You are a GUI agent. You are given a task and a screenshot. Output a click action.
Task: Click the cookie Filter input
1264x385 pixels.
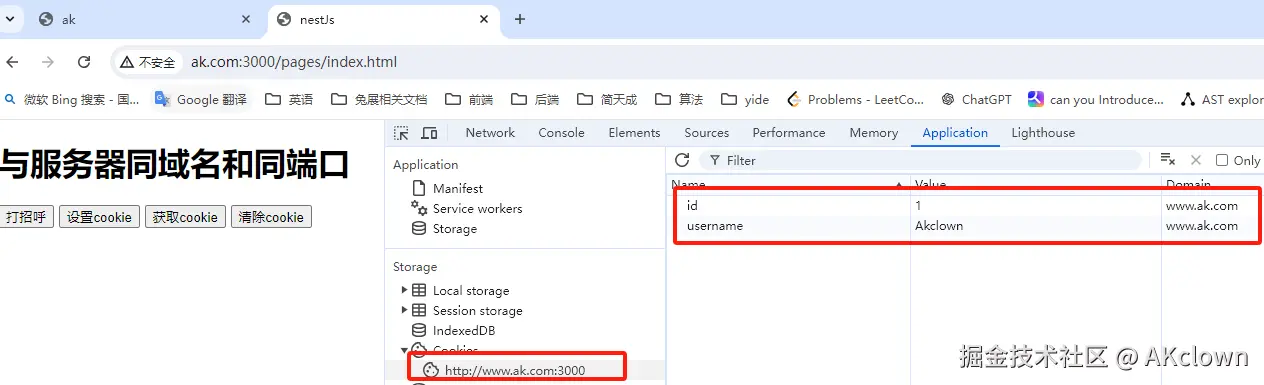click(x=920, y=160)
